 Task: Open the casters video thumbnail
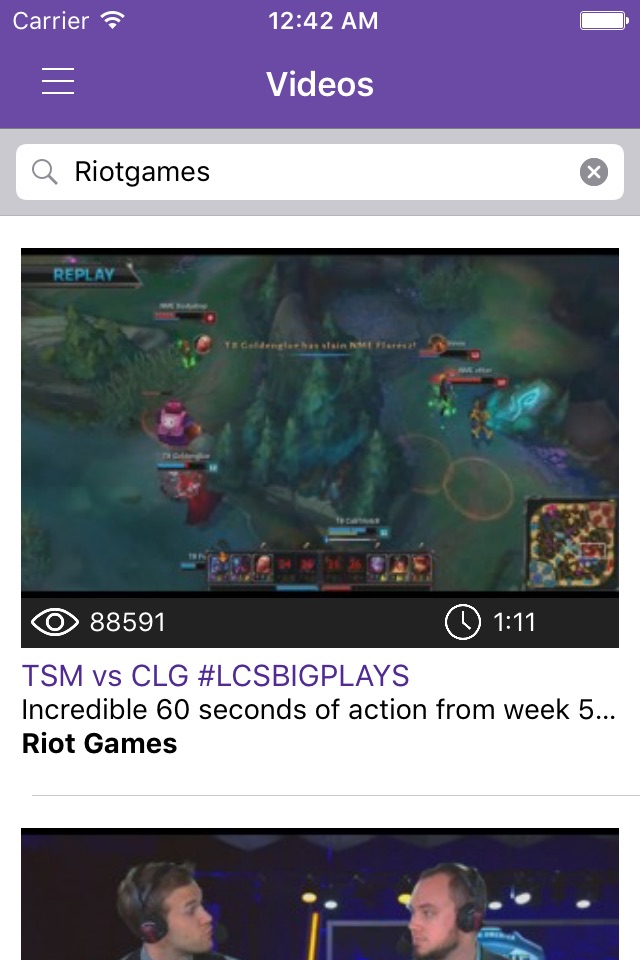[x=320, y=894]
